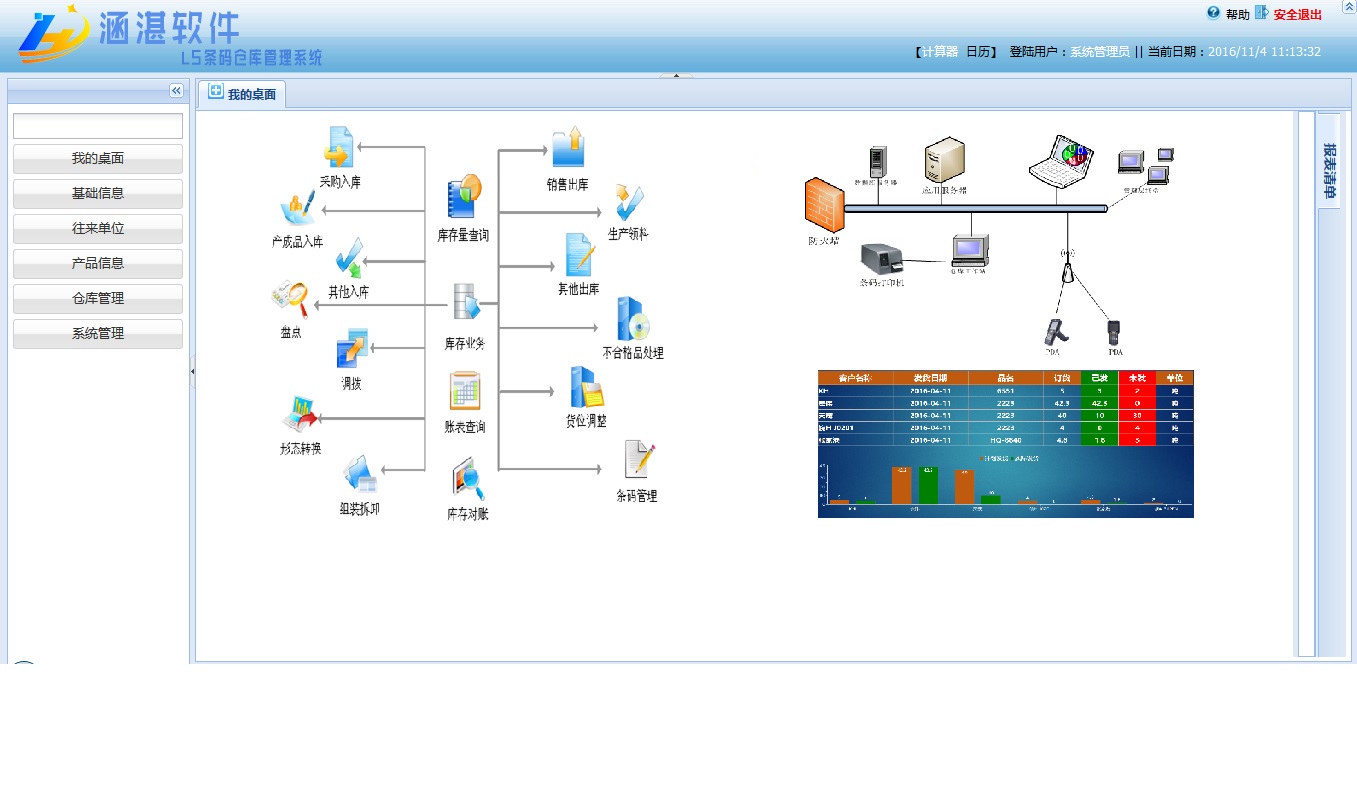Click the 不合格品处理 icon
Image resolution: width=1357 pixels, height=793 pixels.
(633, 320)
